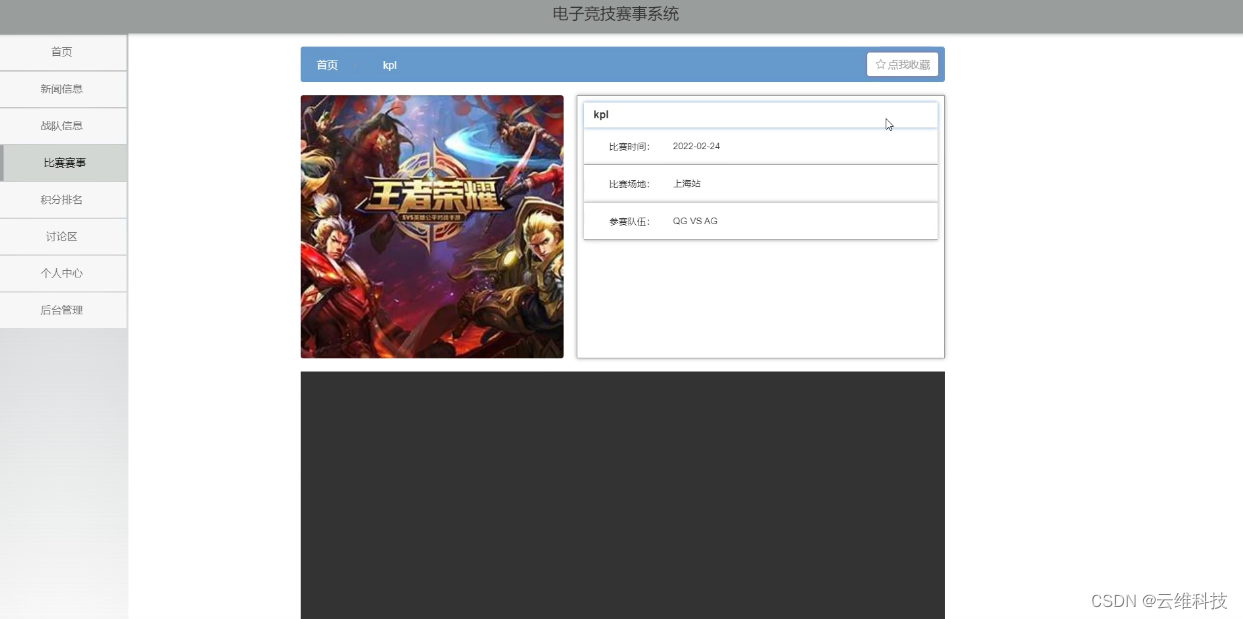View 积分排名 in the sidebar
This screenshot has height=619, width=1243.
[x=63, y=200]
